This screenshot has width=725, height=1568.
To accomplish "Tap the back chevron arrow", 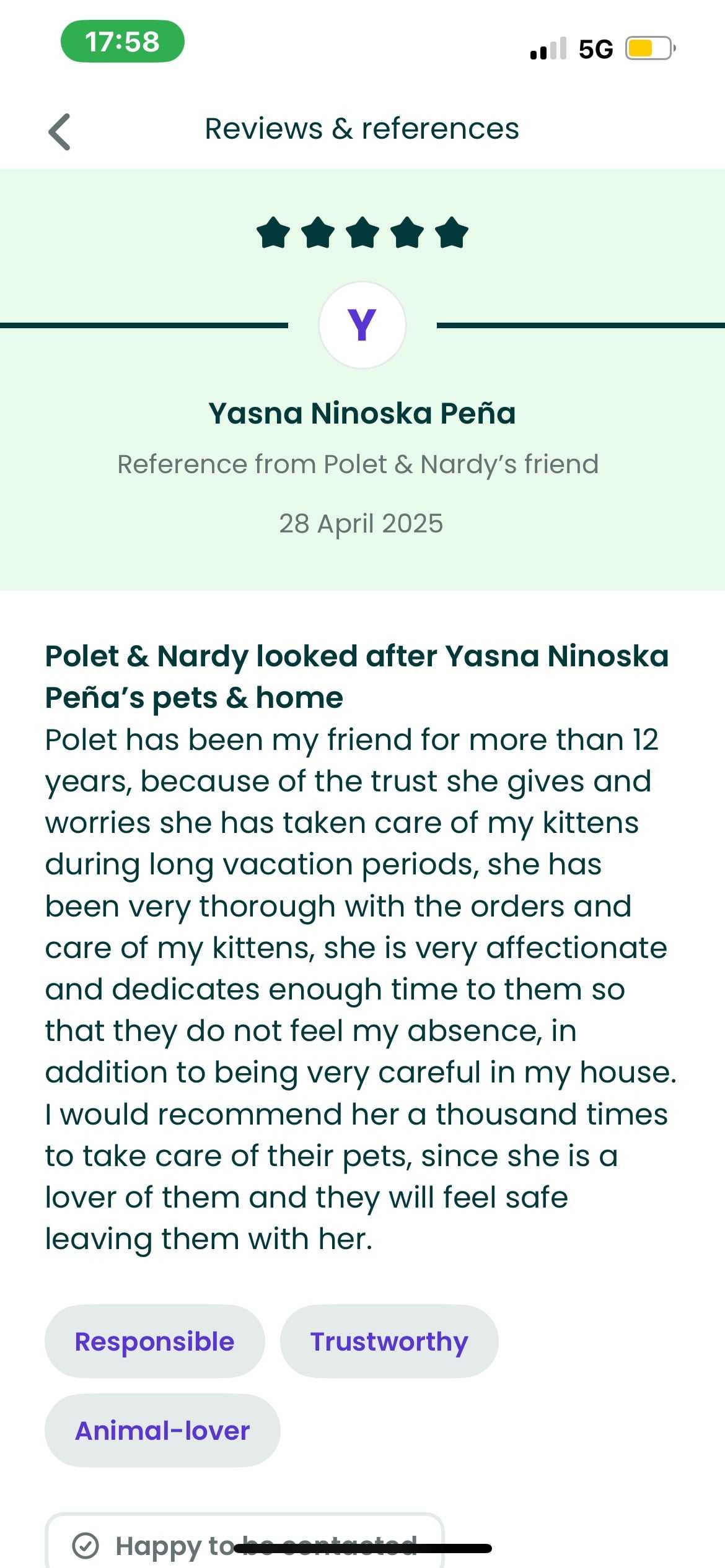I will (59, 132).
